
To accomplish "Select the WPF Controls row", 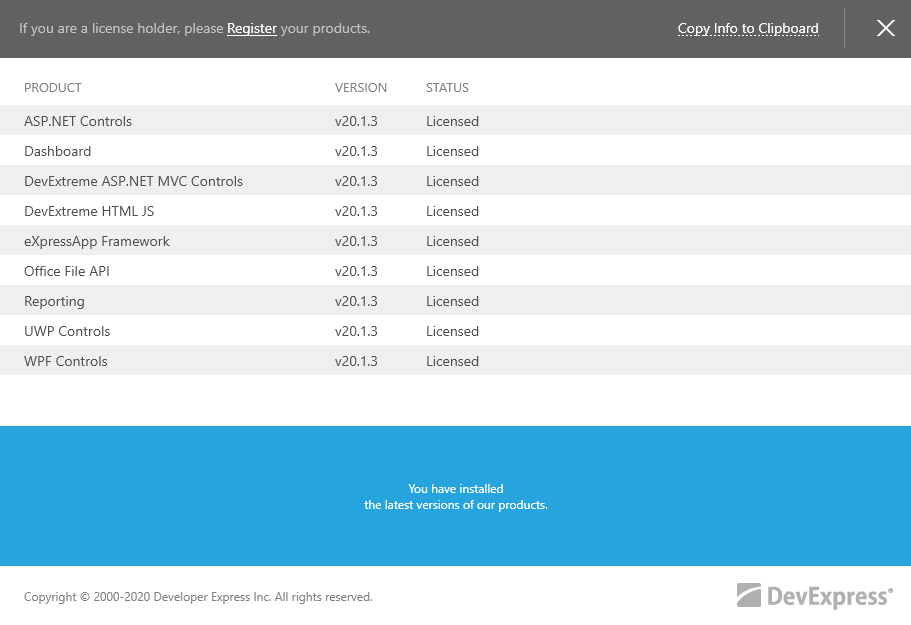I will tap(456, 361).
